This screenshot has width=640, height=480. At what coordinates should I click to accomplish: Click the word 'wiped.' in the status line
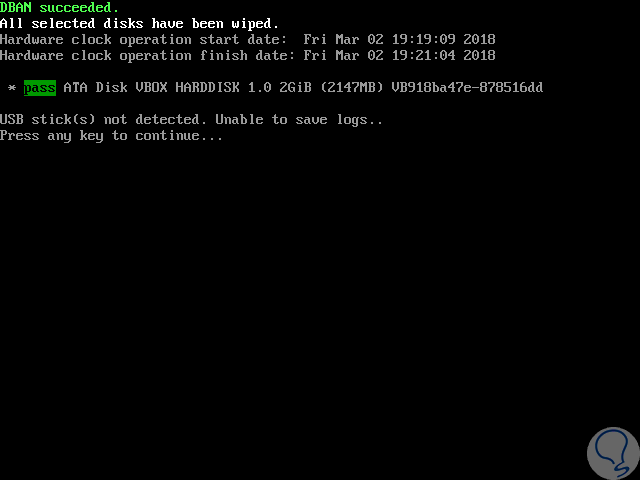255,24
